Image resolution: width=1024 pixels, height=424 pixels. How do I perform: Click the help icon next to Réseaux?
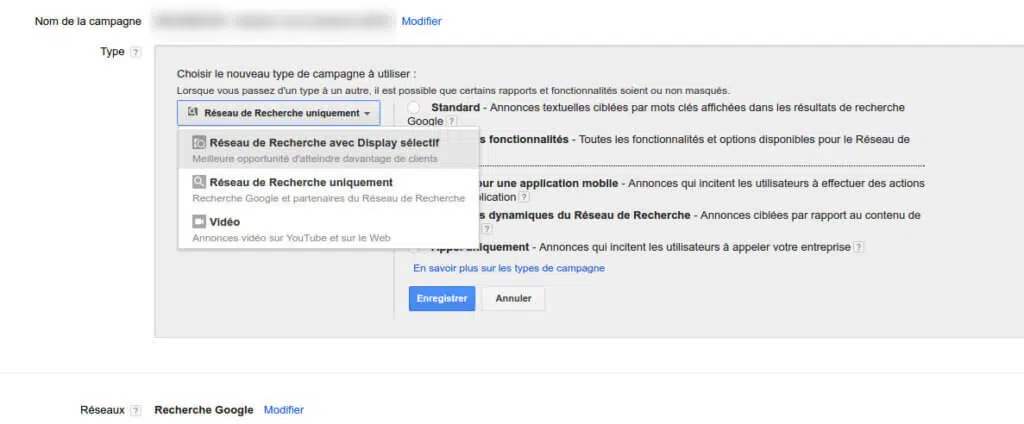136,410
